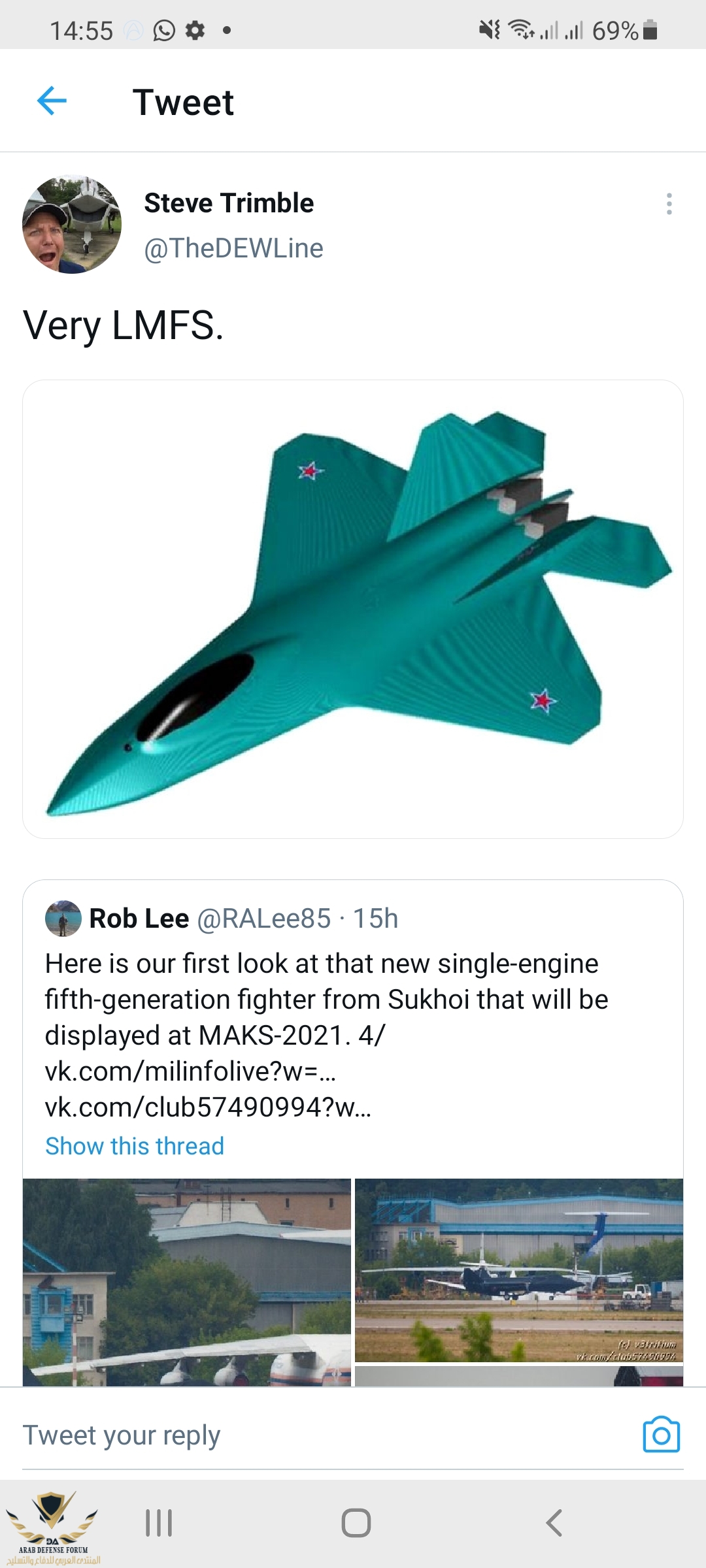Viewport: 706px width, 1568px height.
Task: Open the left quoted airfield photo
Action: click(x=187, y=1282)
